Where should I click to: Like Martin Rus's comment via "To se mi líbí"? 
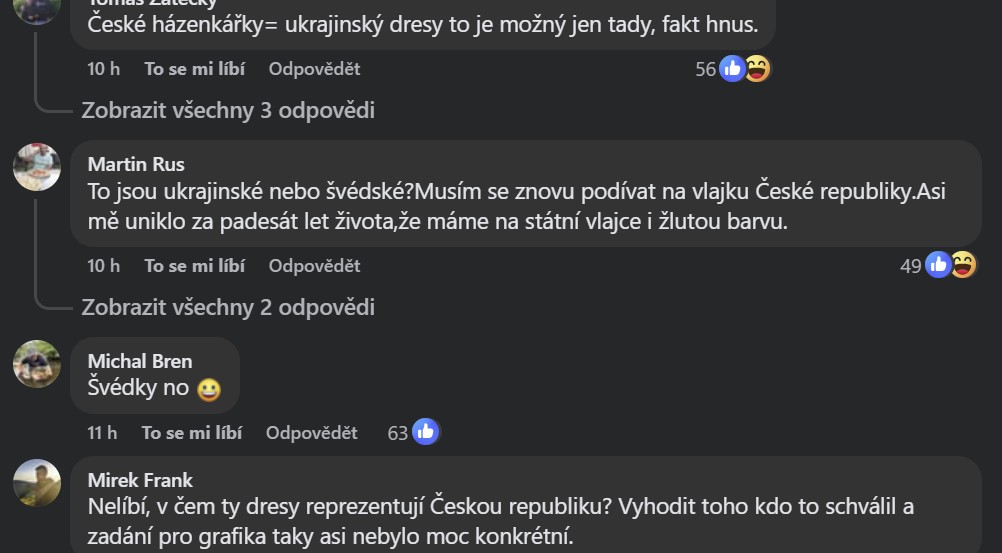pos(194,266)
